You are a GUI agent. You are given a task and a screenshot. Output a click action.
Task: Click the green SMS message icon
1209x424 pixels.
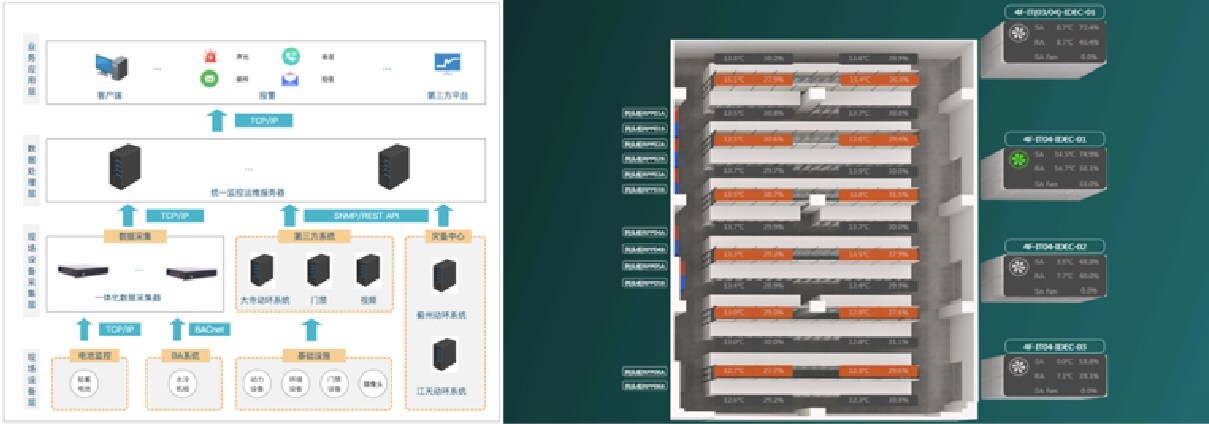click(x=210, y=79)
